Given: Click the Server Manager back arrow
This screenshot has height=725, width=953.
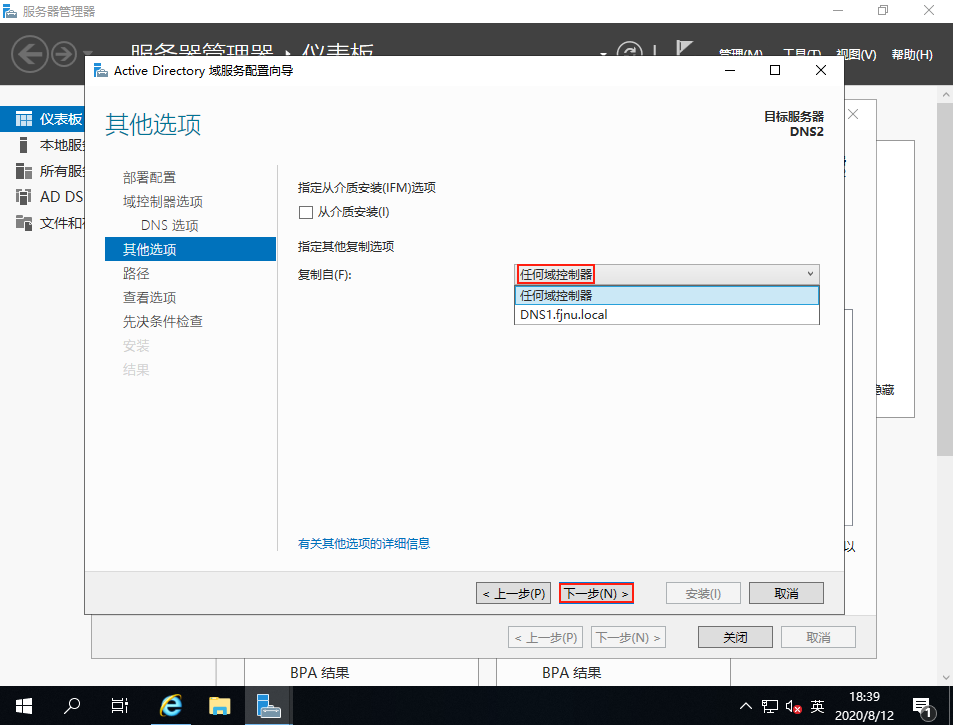Looking at the screenshot, I should (x=29, y=54).
